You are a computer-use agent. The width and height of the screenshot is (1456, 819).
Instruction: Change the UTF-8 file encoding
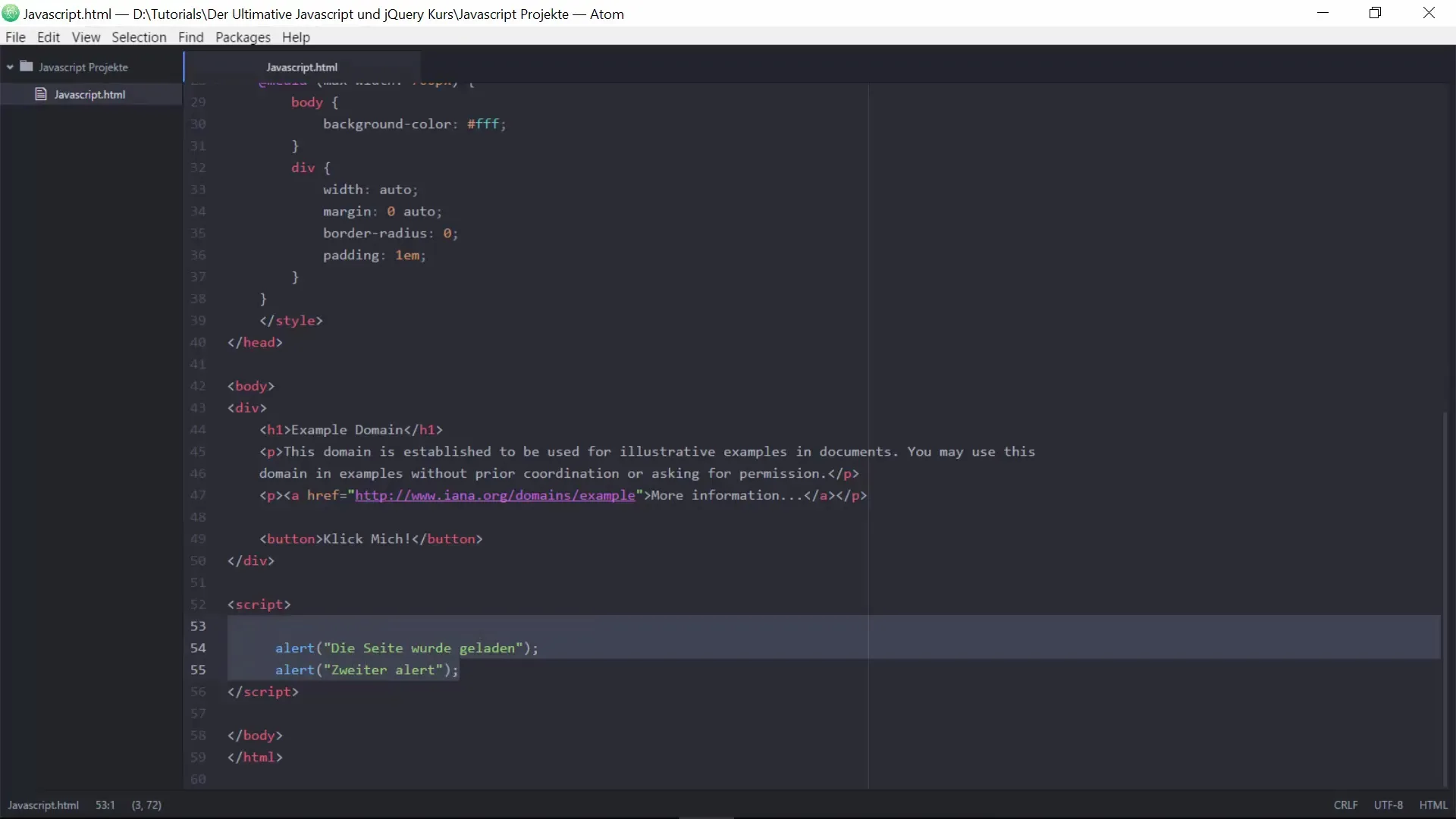click(1388, 805)
